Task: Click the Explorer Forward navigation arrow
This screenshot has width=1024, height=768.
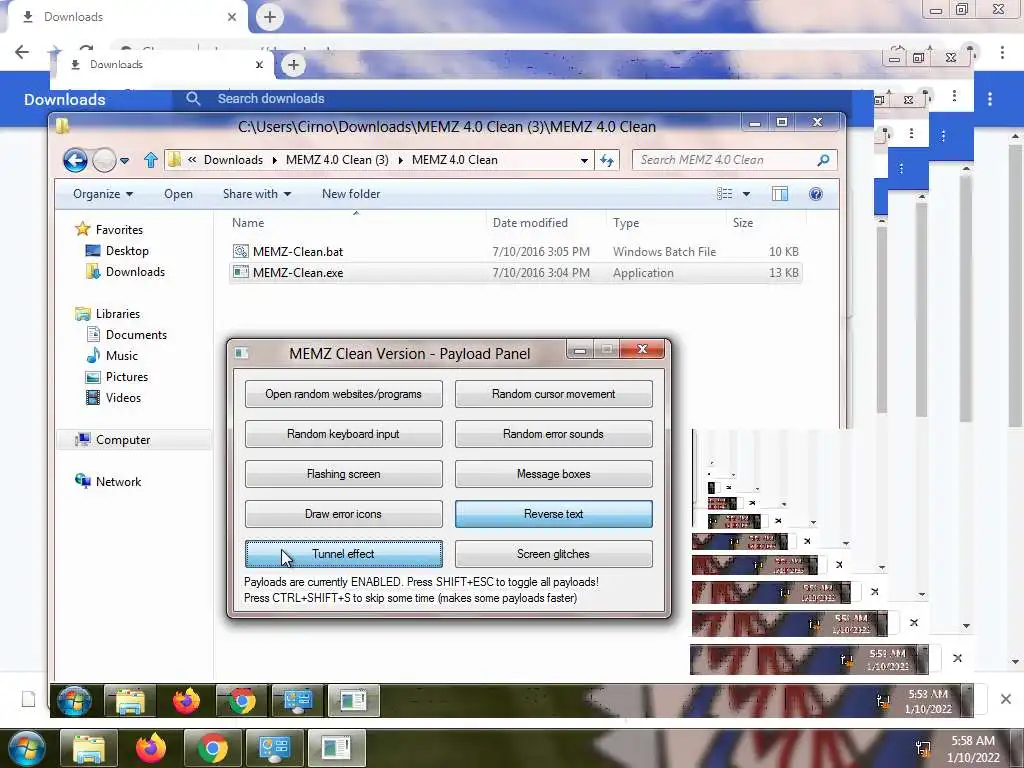Action: 104,160
